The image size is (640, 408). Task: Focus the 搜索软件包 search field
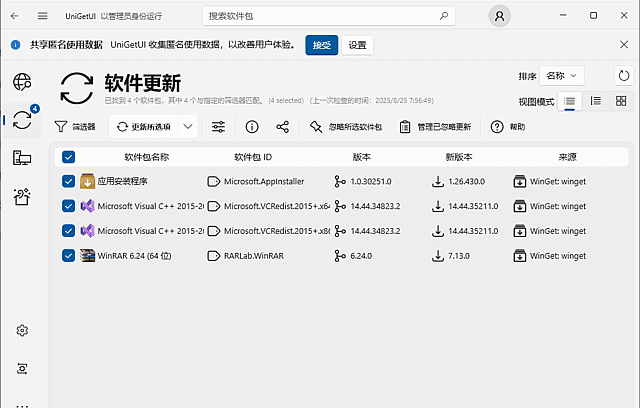point(329,16)
